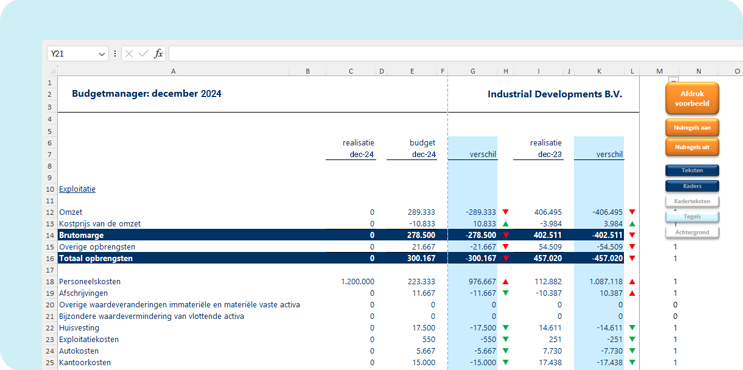This screenshot has width=743, height=370.
Task: Click the Afdruk voorbeeld button
Action: point(692,99)
